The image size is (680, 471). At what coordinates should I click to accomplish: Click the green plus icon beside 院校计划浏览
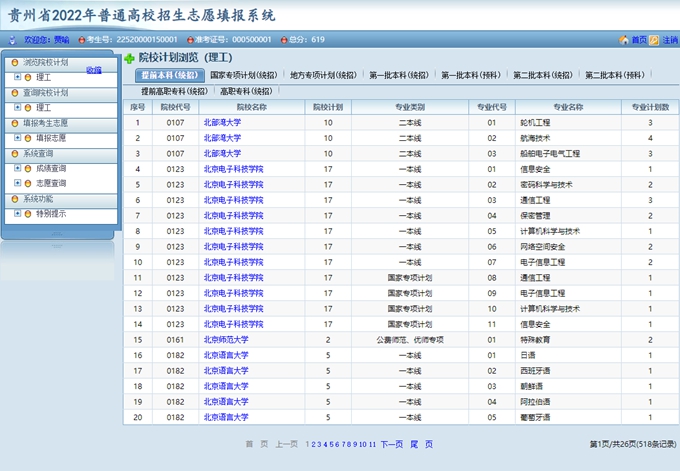click(x=129, y=59)
